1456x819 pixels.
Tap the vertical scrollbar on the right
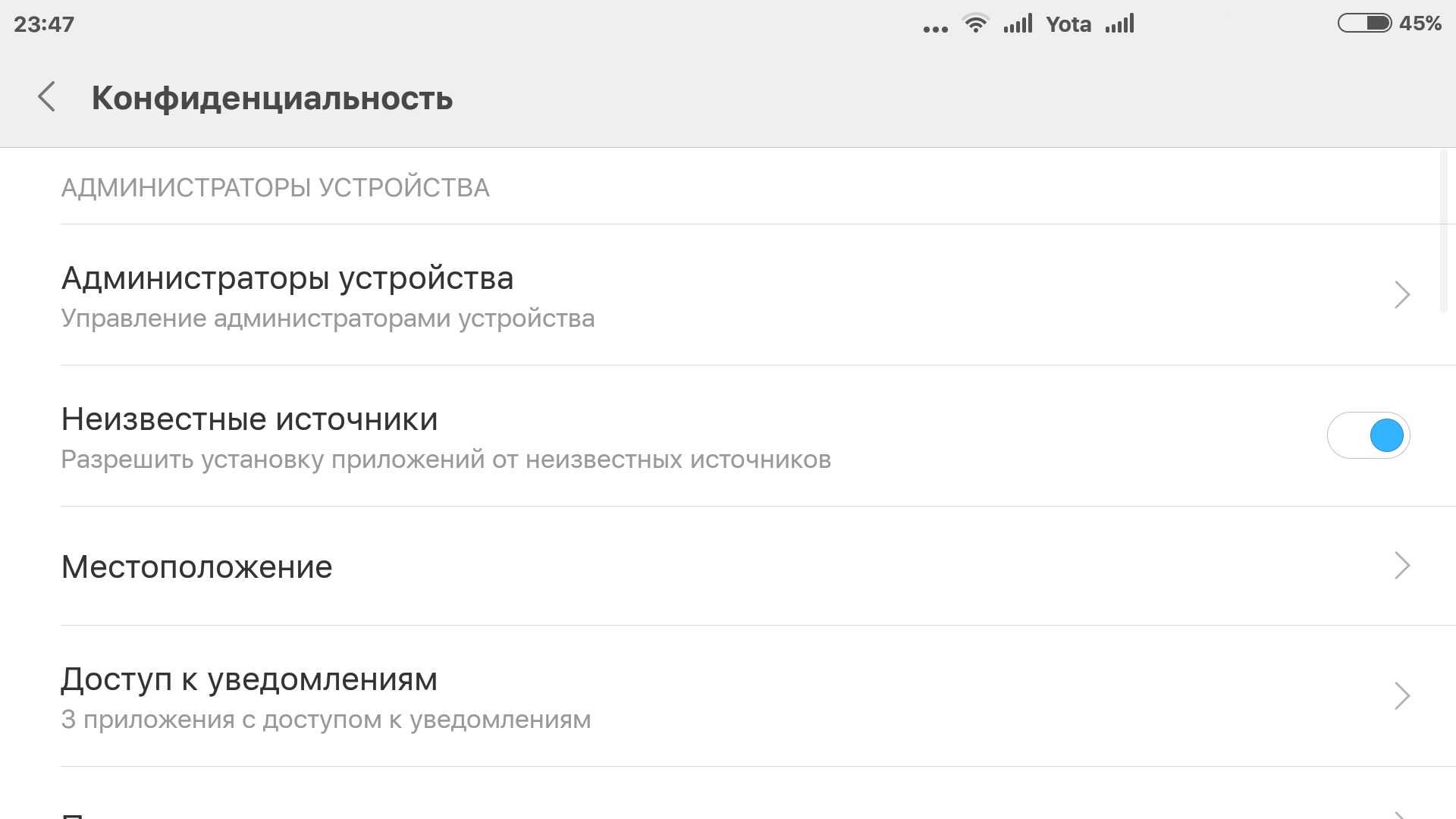(1443, 231)
